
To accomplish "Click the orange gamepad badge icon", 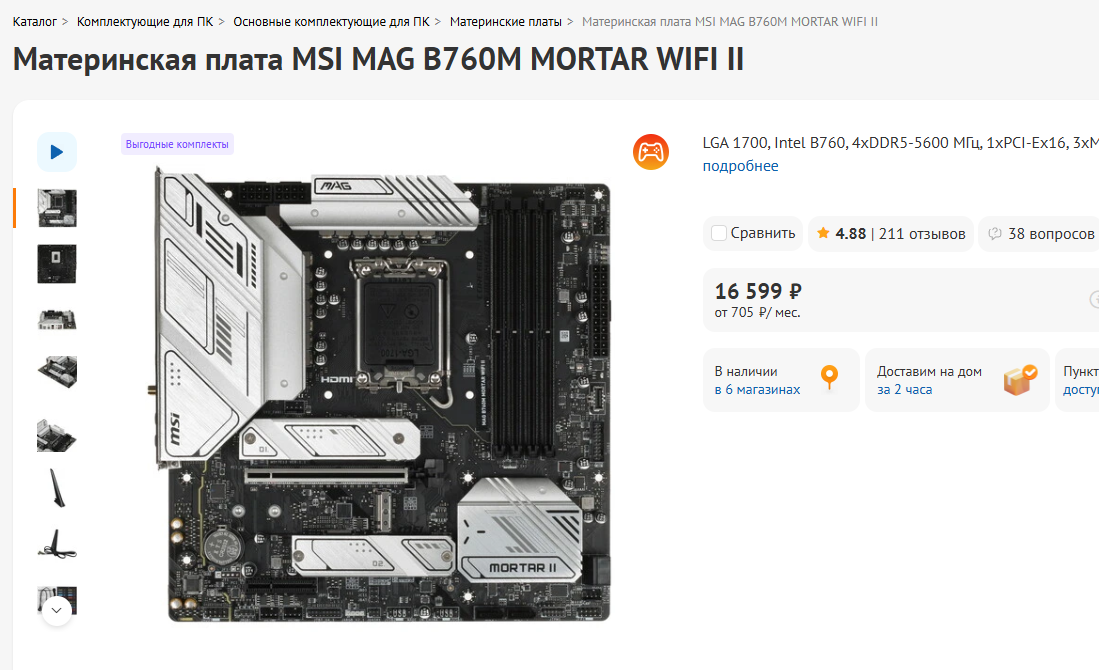I will coord(650,152).
